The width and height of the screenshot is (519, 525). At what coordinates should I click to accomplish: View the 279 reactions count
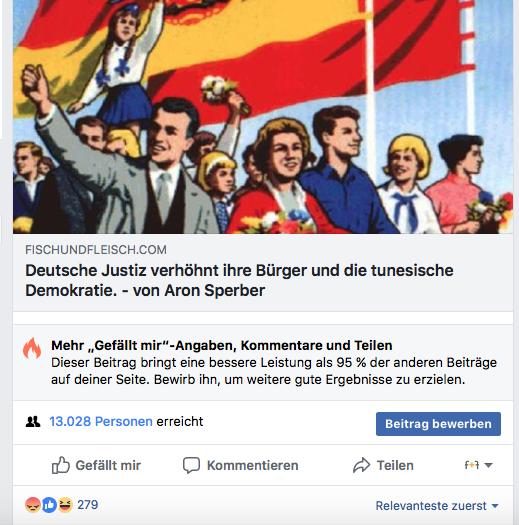[88, 505]
